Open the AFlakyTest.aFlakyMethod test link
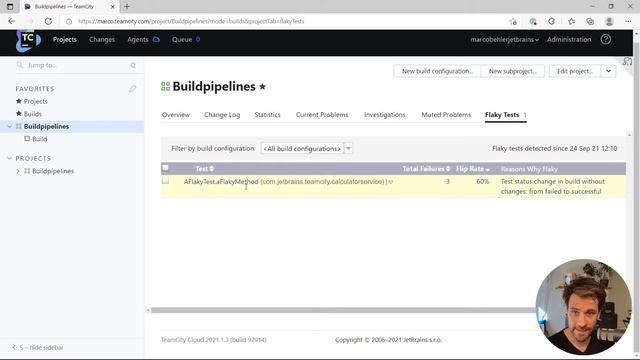This screenshot has width=640, height=360. (221, 182)
